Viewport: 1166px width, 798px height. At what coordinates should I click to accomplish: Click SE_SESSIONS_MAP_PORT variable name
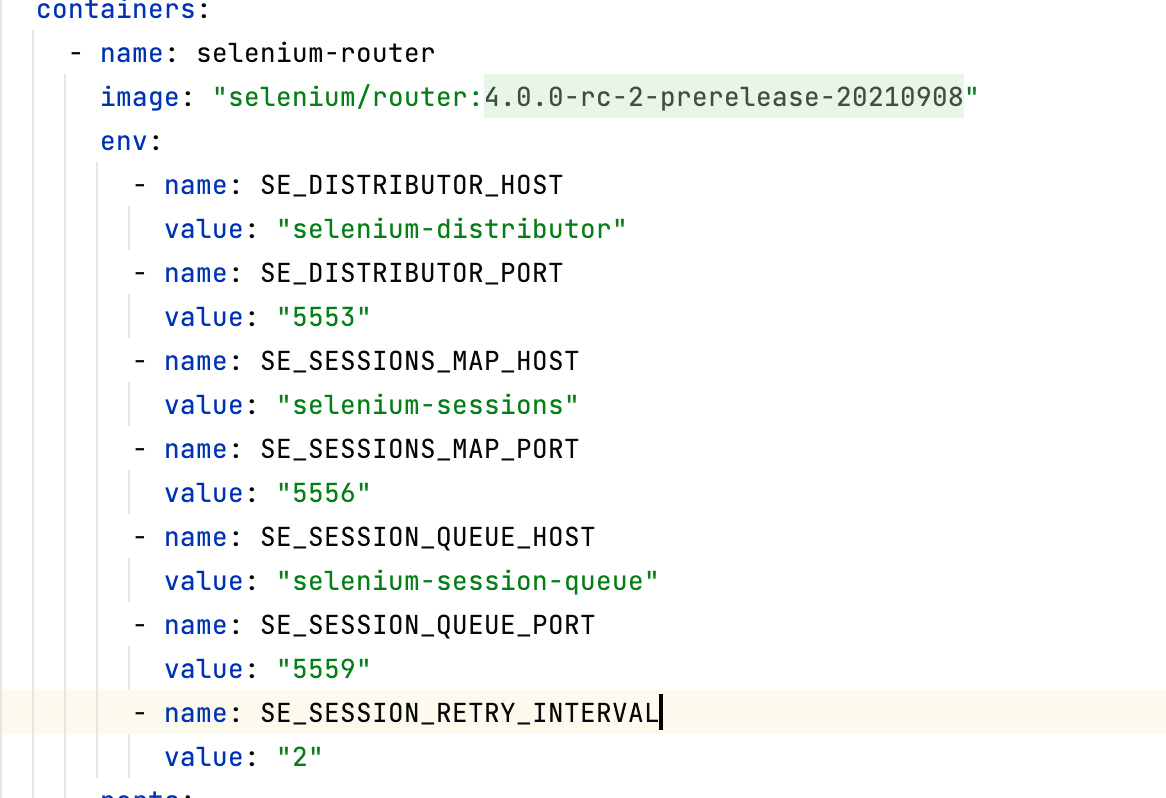[x=419, y=449]
